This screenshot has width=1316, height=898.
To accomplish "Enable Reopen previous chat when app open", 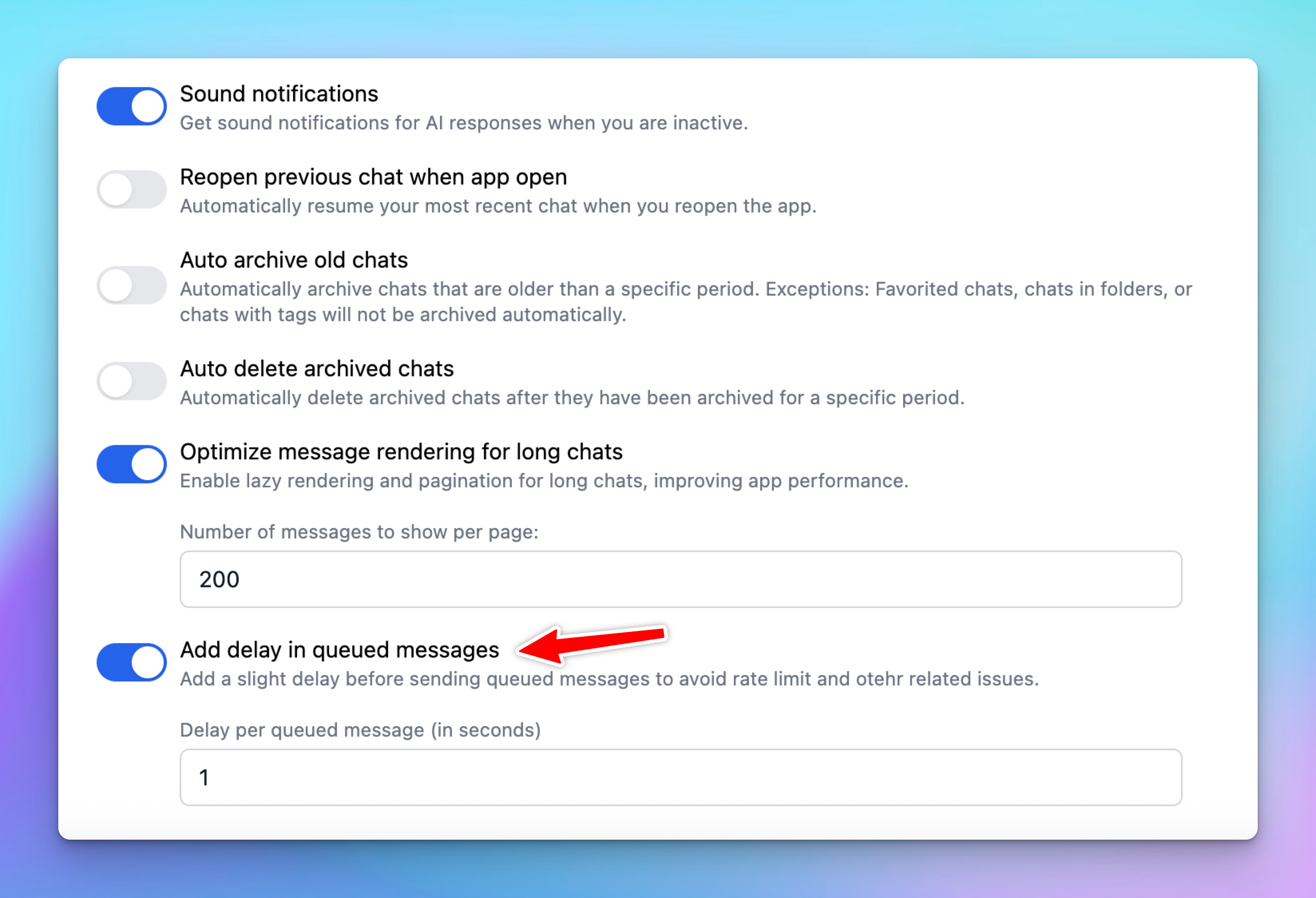I will click(x=131, y=189).
